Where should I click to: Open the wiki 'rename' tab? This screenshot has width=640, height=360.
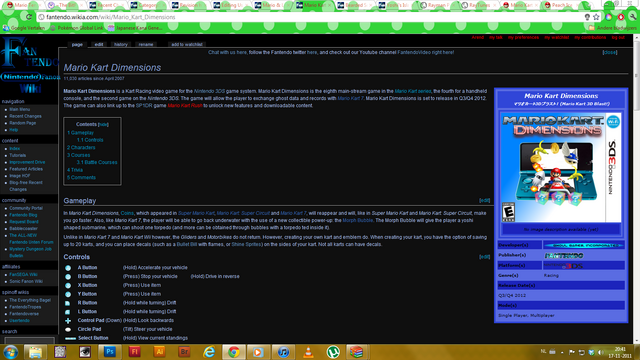click(x=146, y=44)
